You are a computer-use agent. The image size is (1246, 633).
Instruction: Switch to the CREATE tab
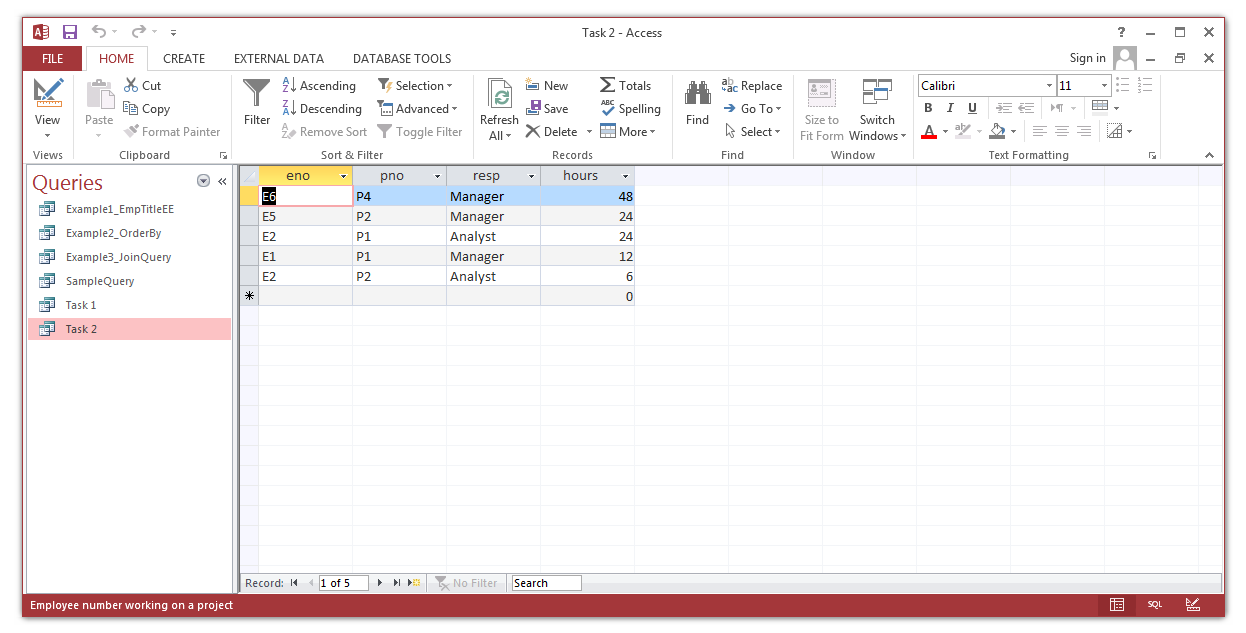184,59
